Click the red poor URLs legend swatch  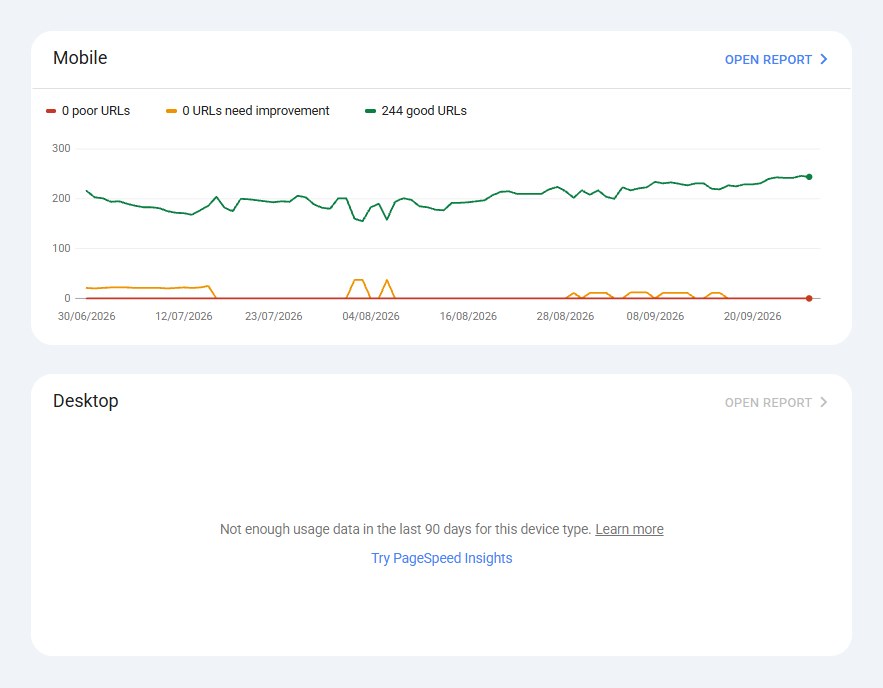point(51,111)
